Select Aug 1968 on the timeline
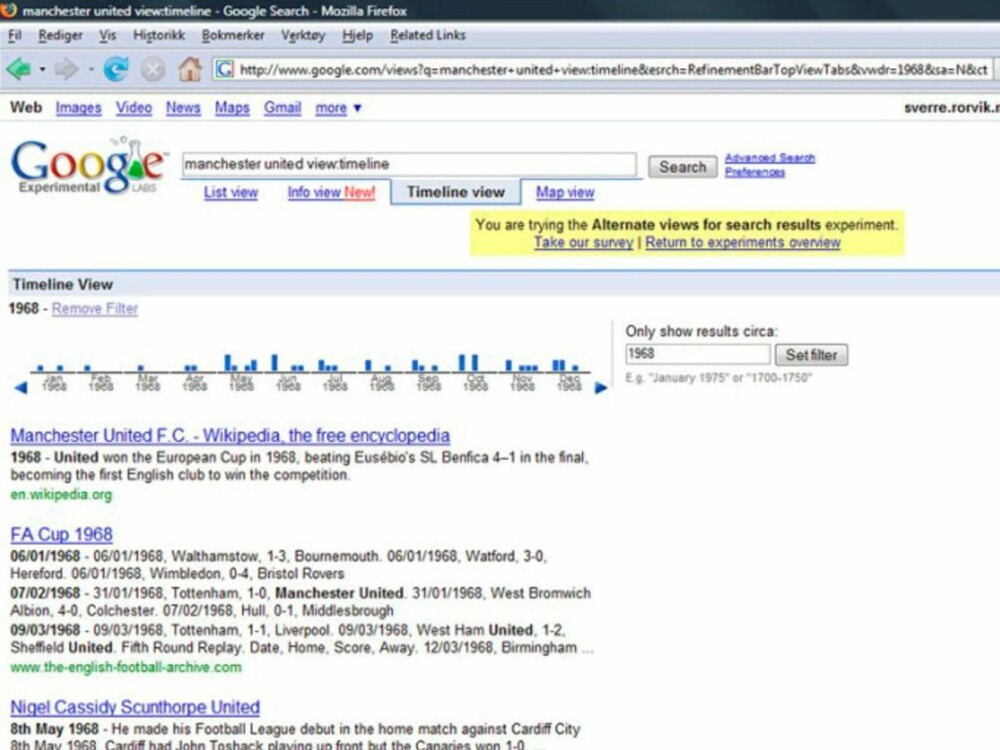The image size is (1000, 750). pos(381,382)
